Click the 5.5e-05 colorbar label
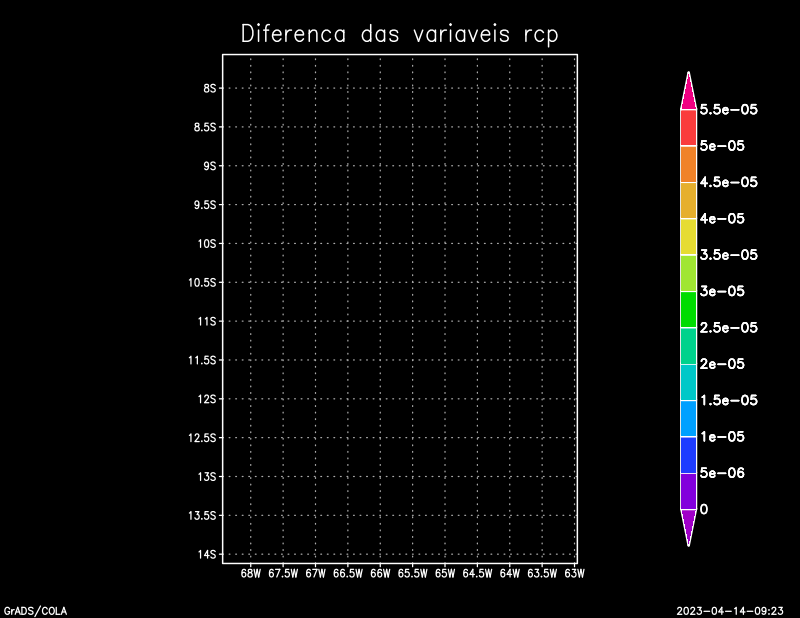800x618 pixels. point(728,109)
